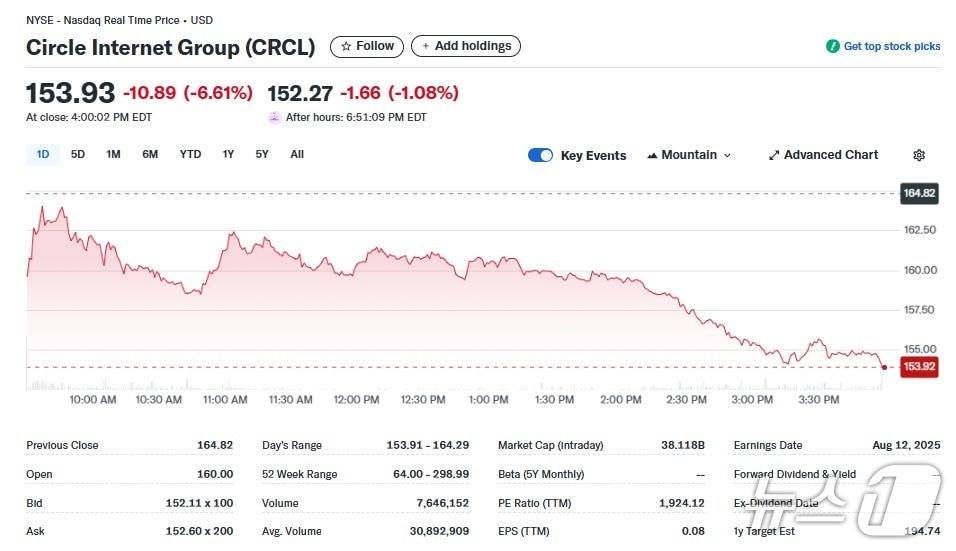Image resolution: width=956 pixels, height=551 pixels.
Task: Show the 6M chart range
Action: 150,154
